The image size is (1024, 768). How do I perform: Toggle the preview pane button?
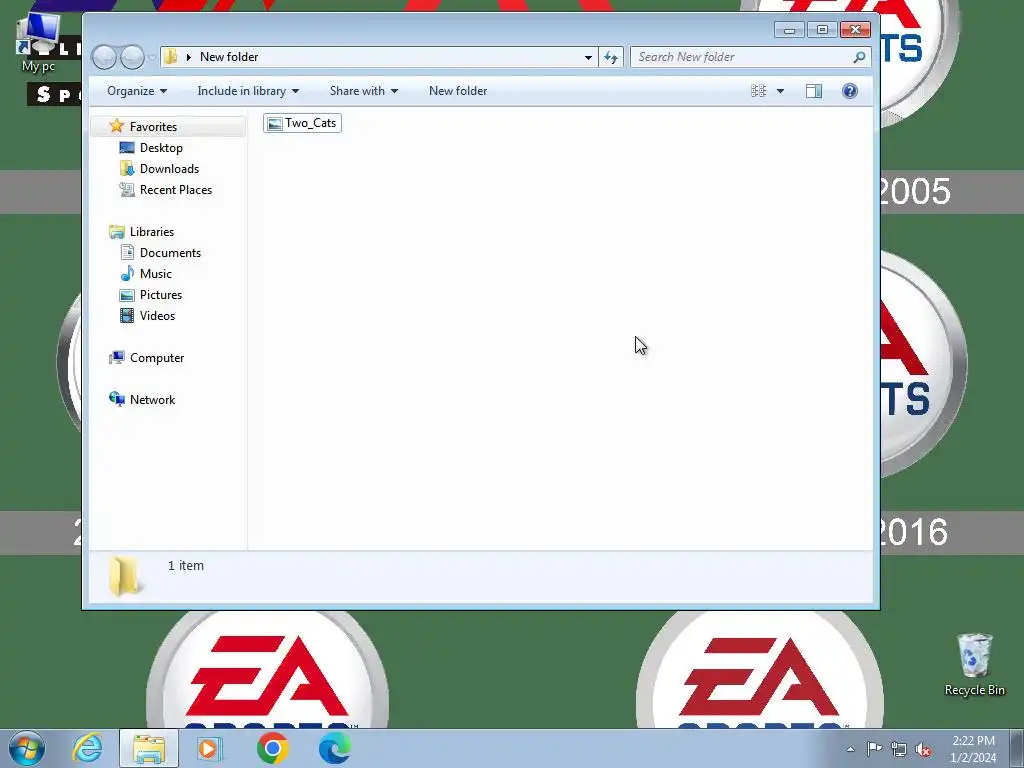coord(814,91)
